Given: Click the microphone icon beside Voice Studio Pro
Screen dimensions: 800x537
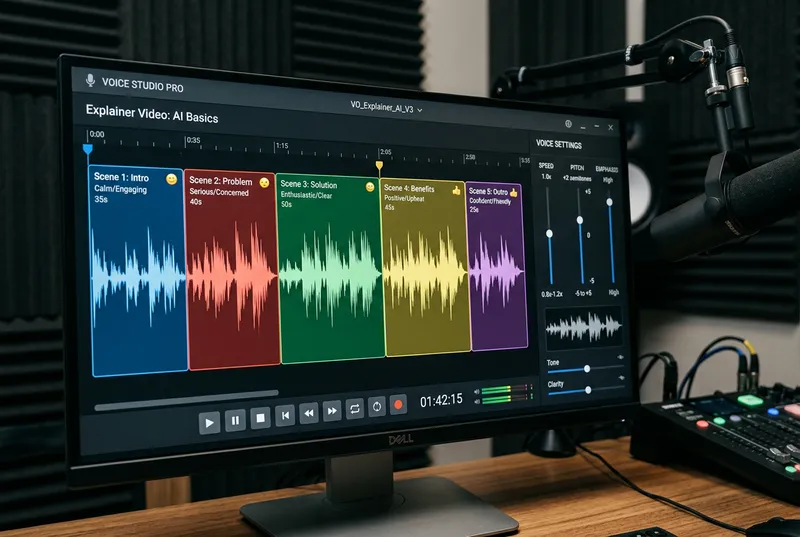Looking at the screenshot, I should (91, 80).
